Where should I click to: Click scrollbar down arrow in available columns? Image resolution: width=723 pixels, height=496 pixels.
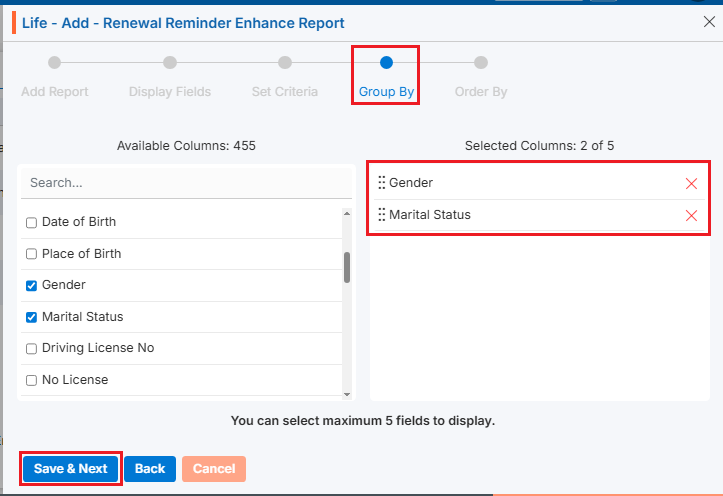pyautogui.click(x=347, y=395)
